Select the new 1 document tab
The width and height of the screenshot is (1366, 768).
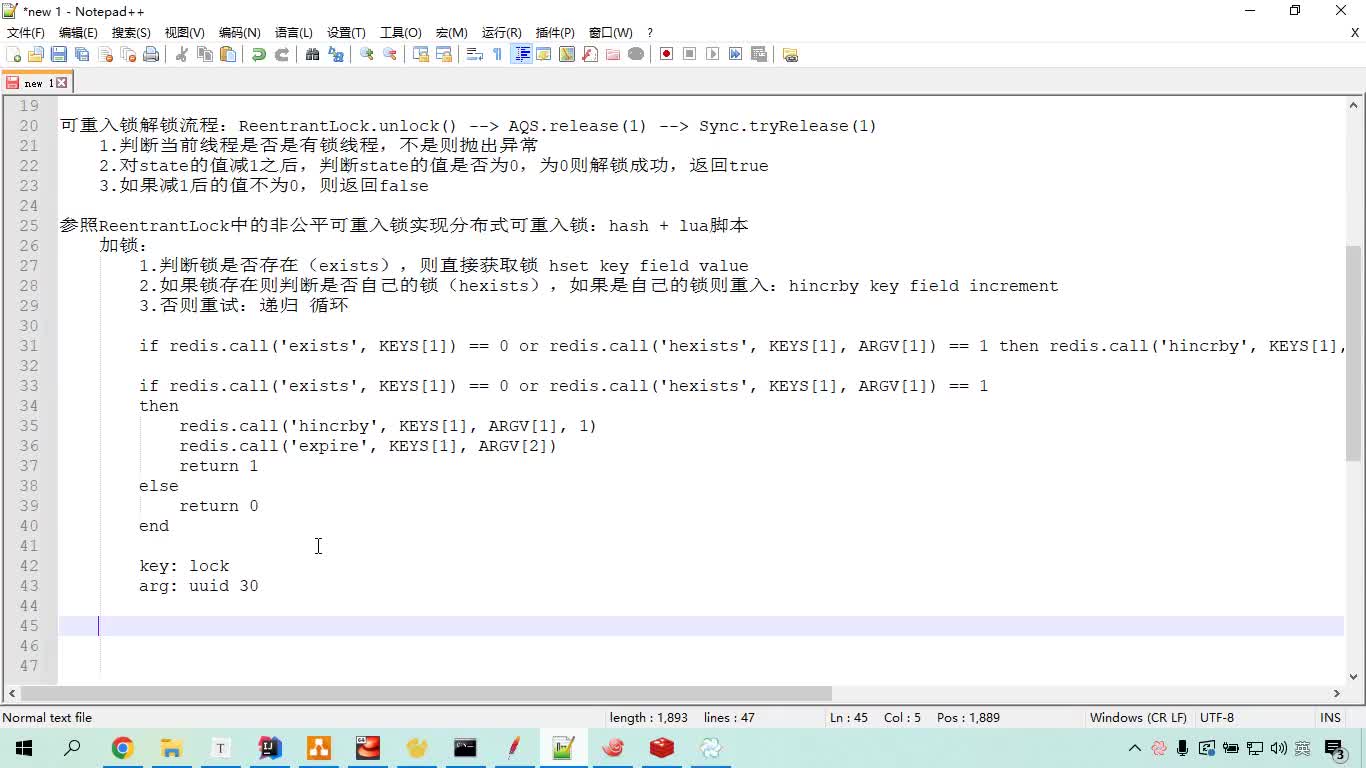[x=36, y=83]
